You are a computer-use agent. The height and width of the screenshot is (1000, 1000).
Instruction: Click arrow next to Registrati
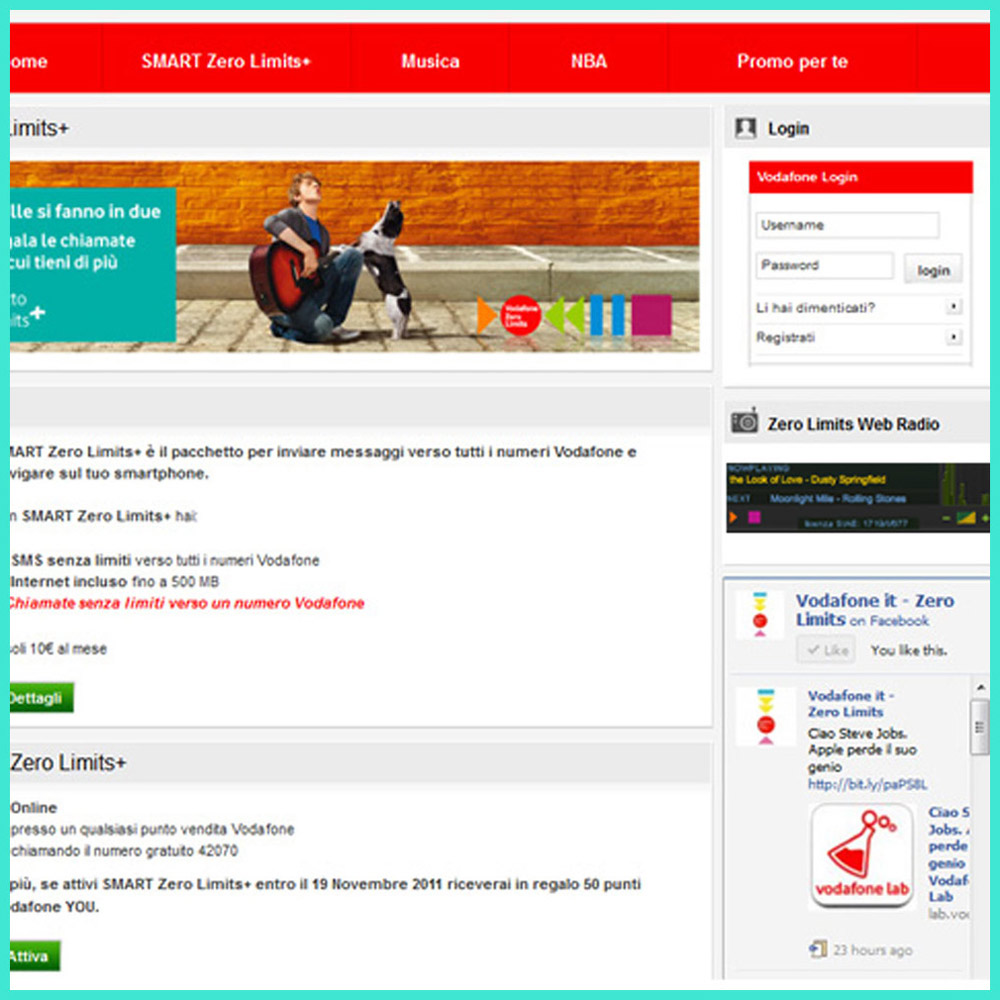[953, 336]
